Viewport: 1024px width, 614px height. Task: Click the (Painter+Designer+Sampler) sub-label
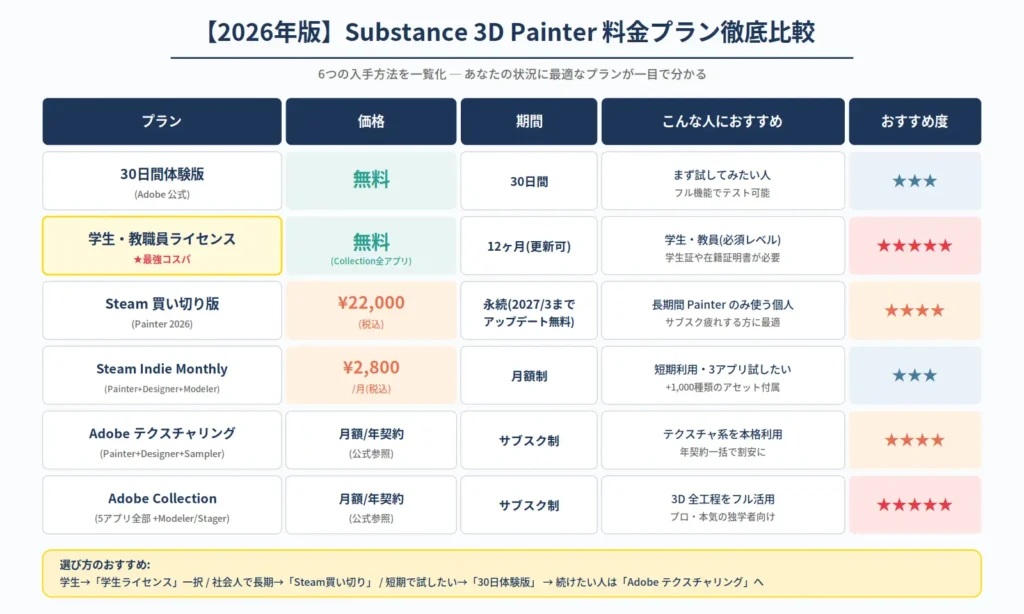(x=162, y=453)
